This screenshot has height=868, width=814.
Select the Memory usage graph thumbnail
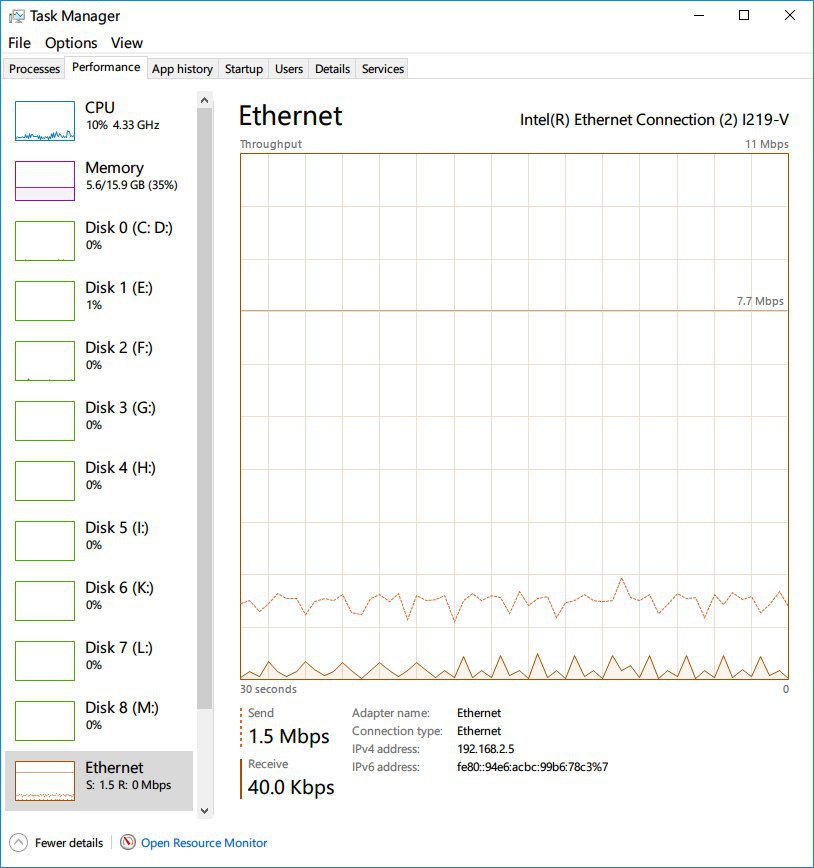pyautogui.click(x=45, y=181)
